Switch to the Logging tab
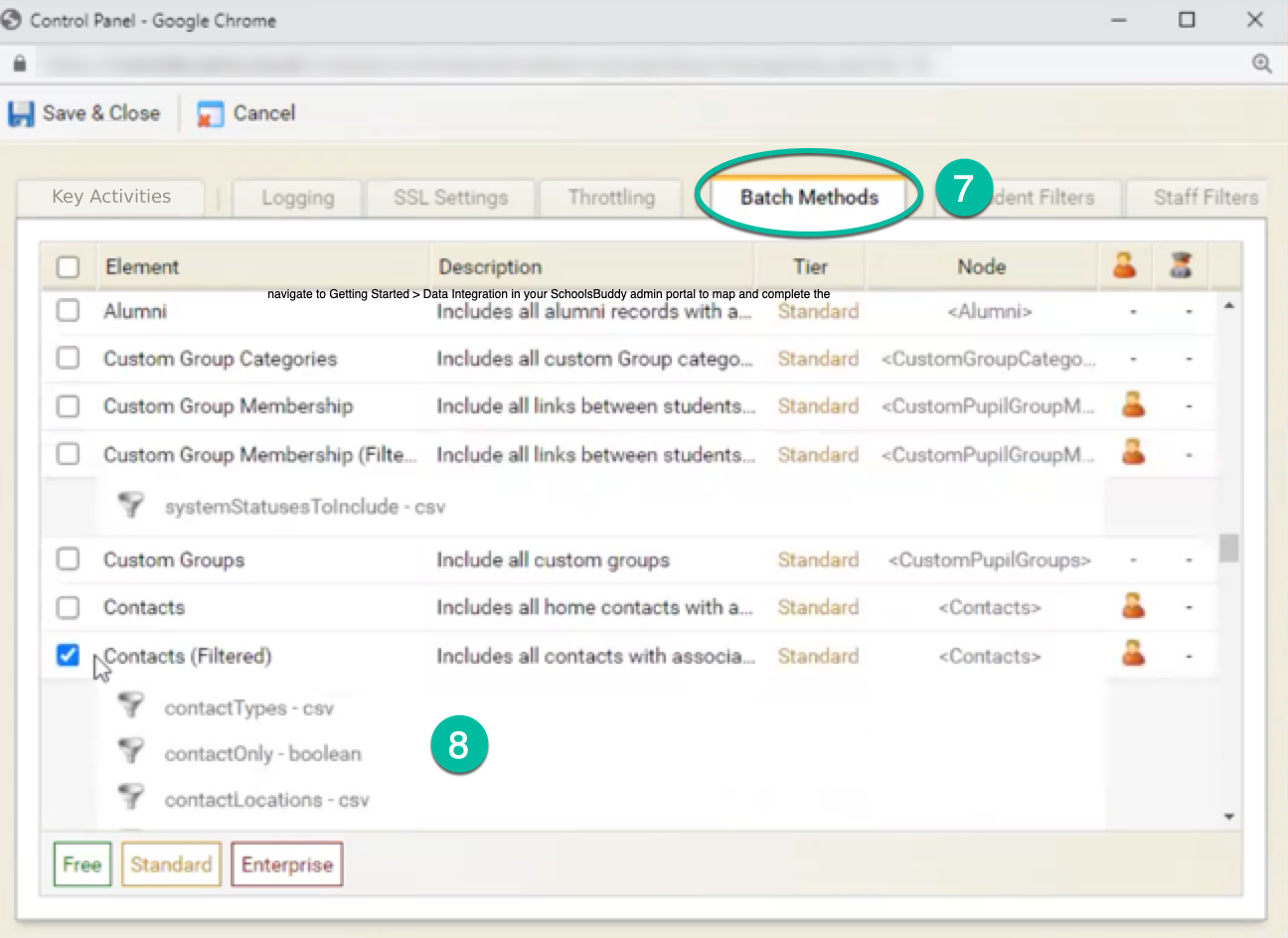 [x=298, y=198]
